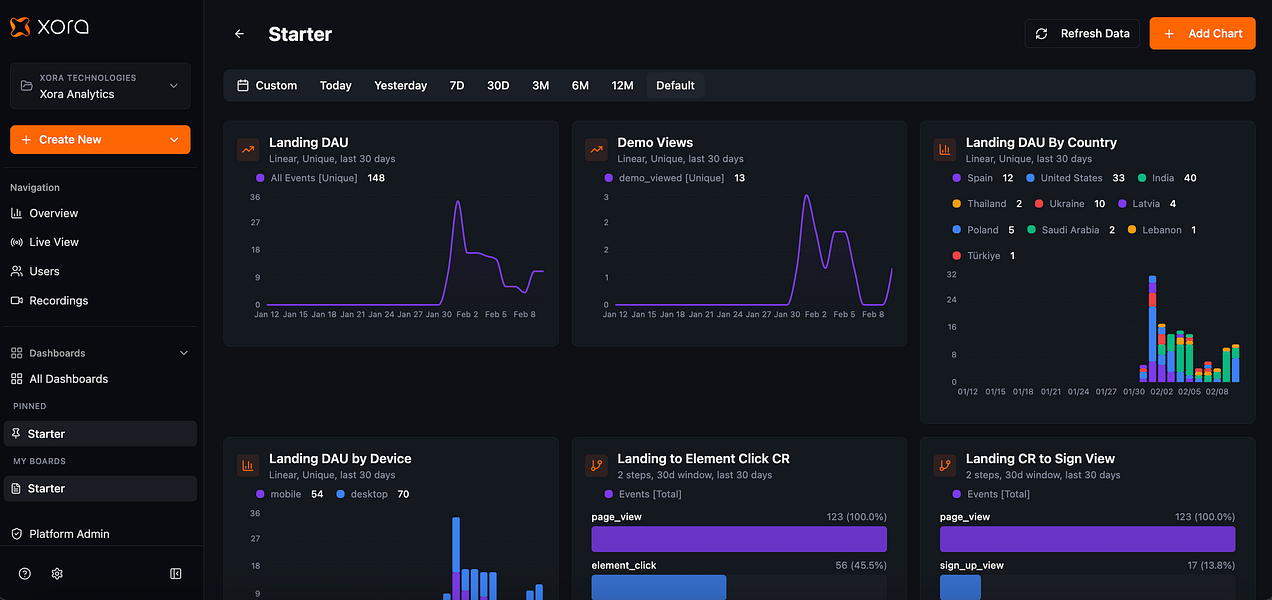Click the Latvia legend color dot
The height and width of the screenshot is (600, 1272).
(1121, 204)
